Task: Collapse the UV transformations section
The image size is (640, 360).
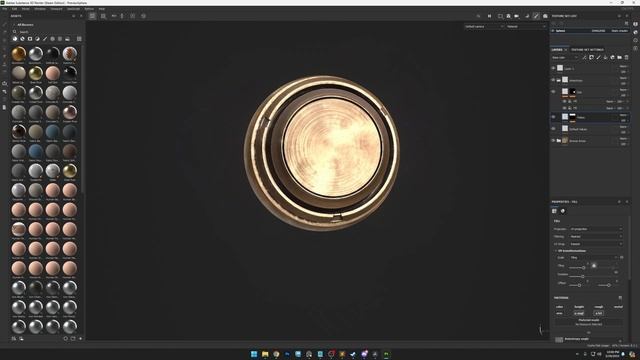Action: [x=571, y=251]
